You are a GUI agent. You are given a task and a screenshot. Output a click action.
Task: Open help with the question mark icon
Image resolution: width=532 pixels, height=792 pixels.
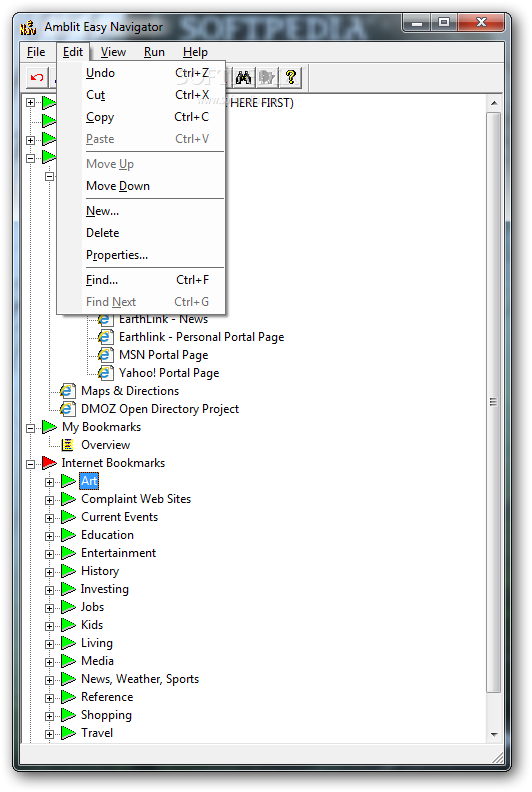(291, 78)
